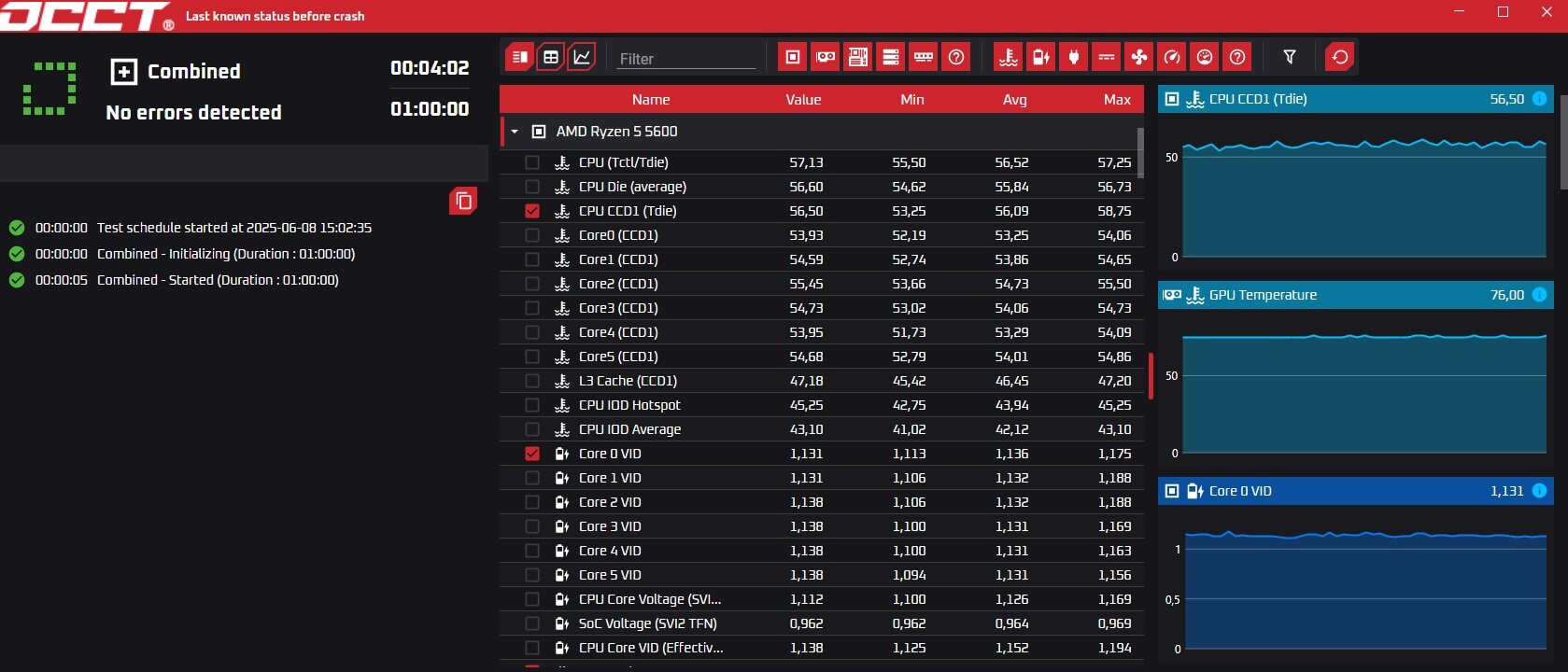The height and width of the screenshot is (672, 1568).
Task: Click the graphs panel vertical scrollbar
Action: point(1564,142)
